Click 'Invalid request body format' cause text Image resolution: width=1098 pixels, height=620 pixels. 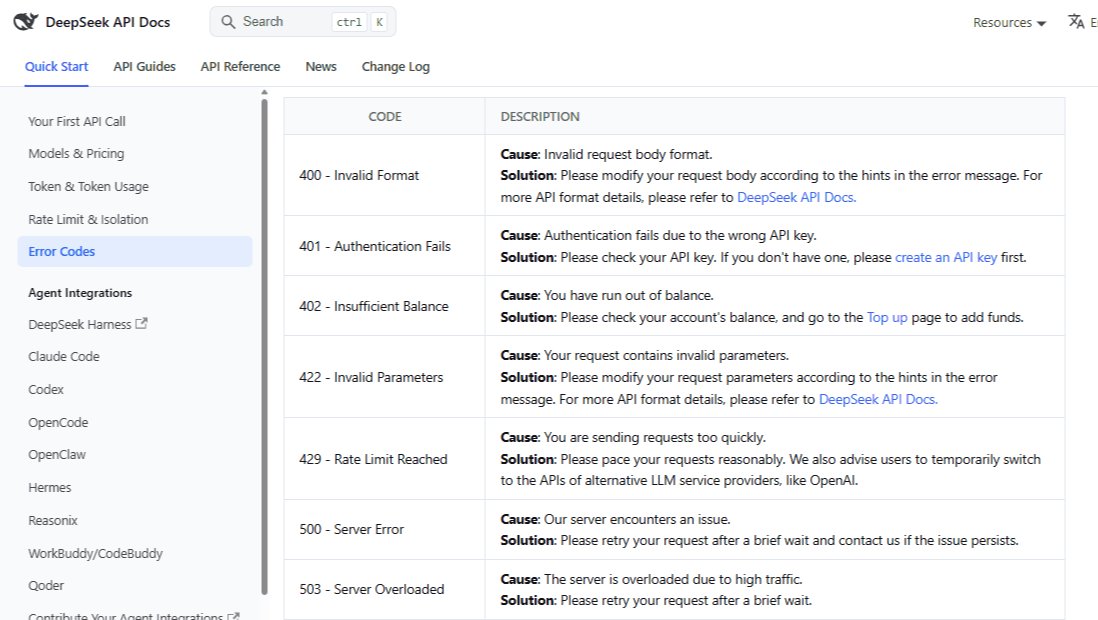click(x=628, y=154)
